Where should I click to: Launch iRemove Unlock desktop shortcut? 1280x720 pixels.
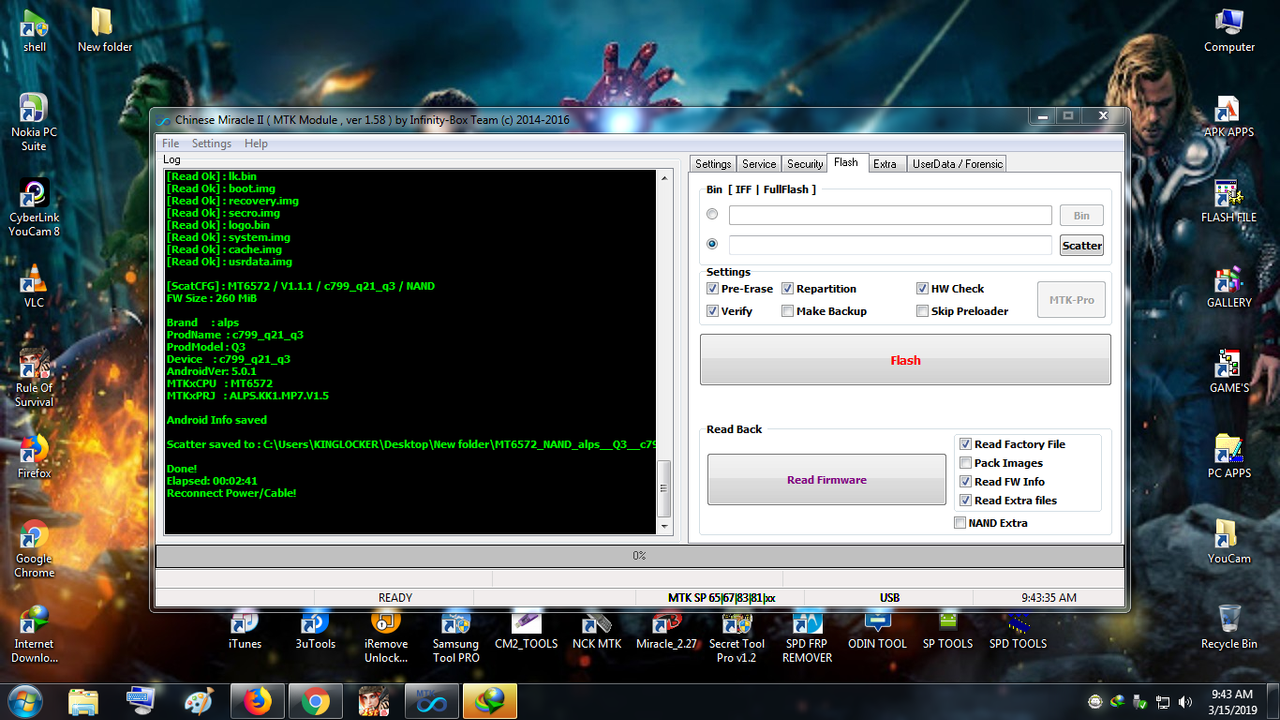pyautogui.click(x=386, y=637)
